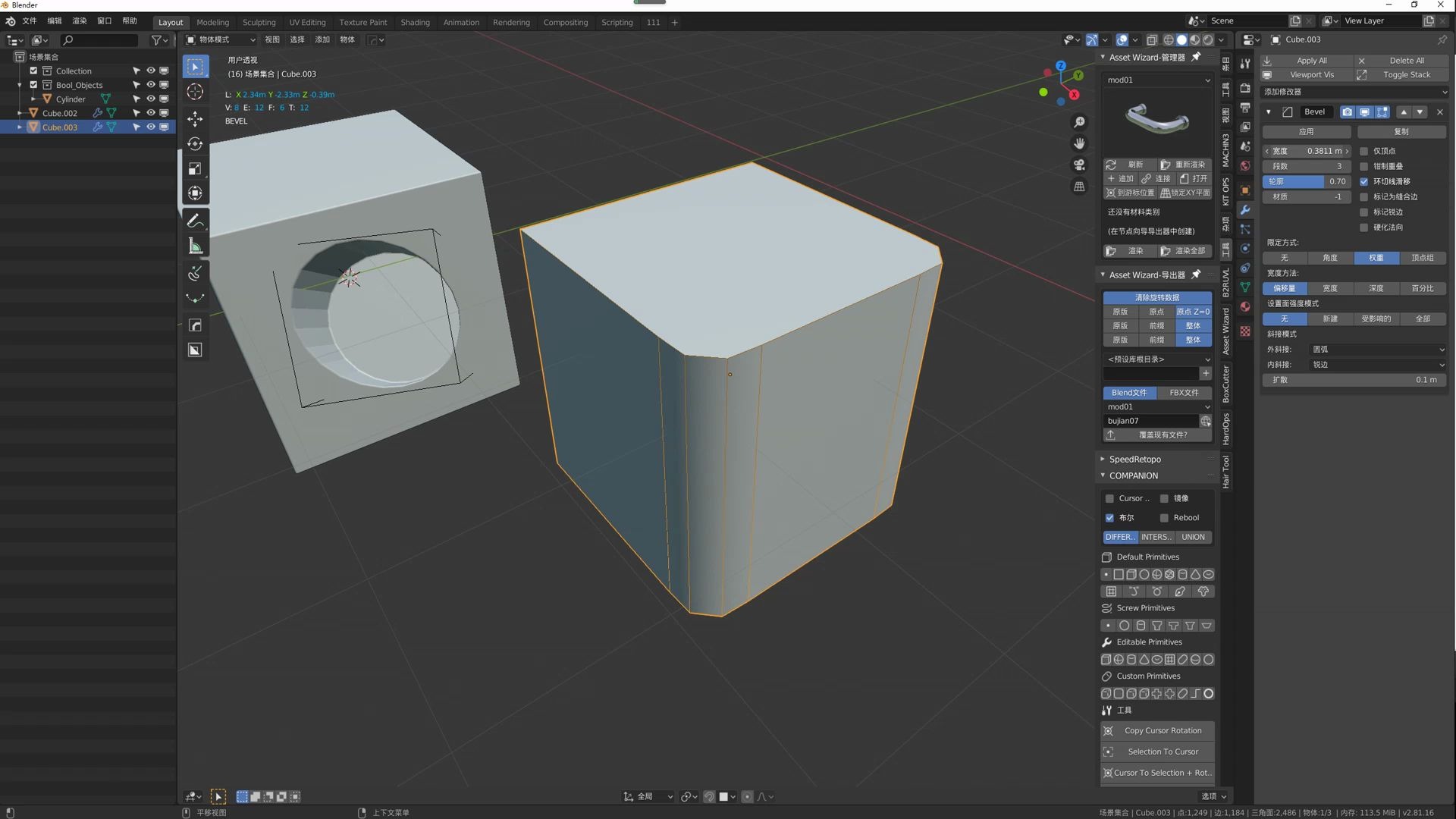Screen dimensions: 1456x819
Task: Activate the Annotate tool
Action: (x=195, y=221)
